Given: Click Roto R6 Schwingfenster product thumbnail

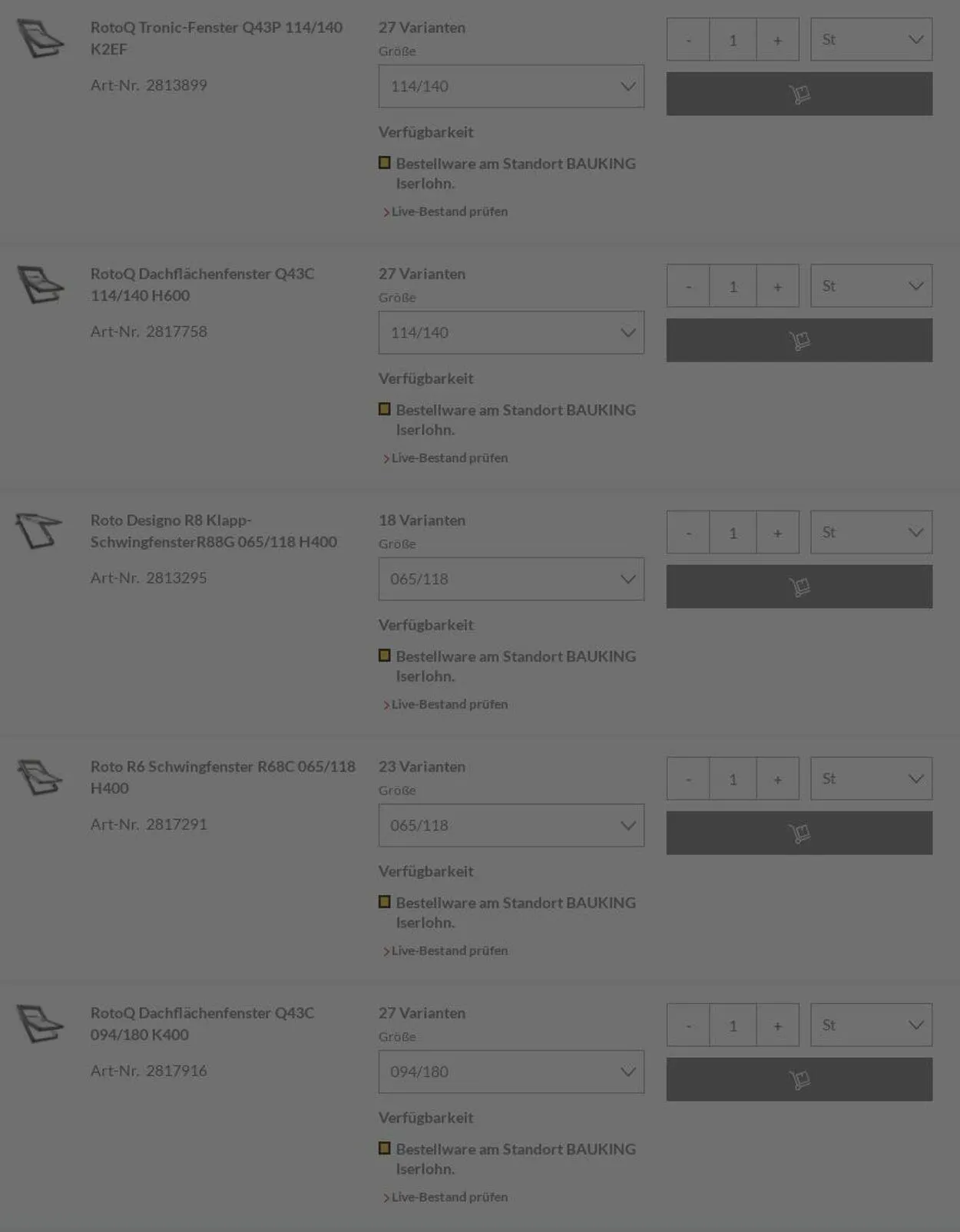Looking at the screenshot, I should coord(40,777).
